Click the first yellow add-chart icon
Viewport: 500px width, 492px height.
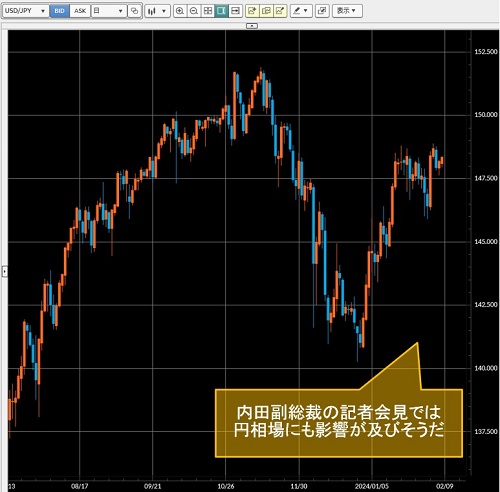click(252, 11)
